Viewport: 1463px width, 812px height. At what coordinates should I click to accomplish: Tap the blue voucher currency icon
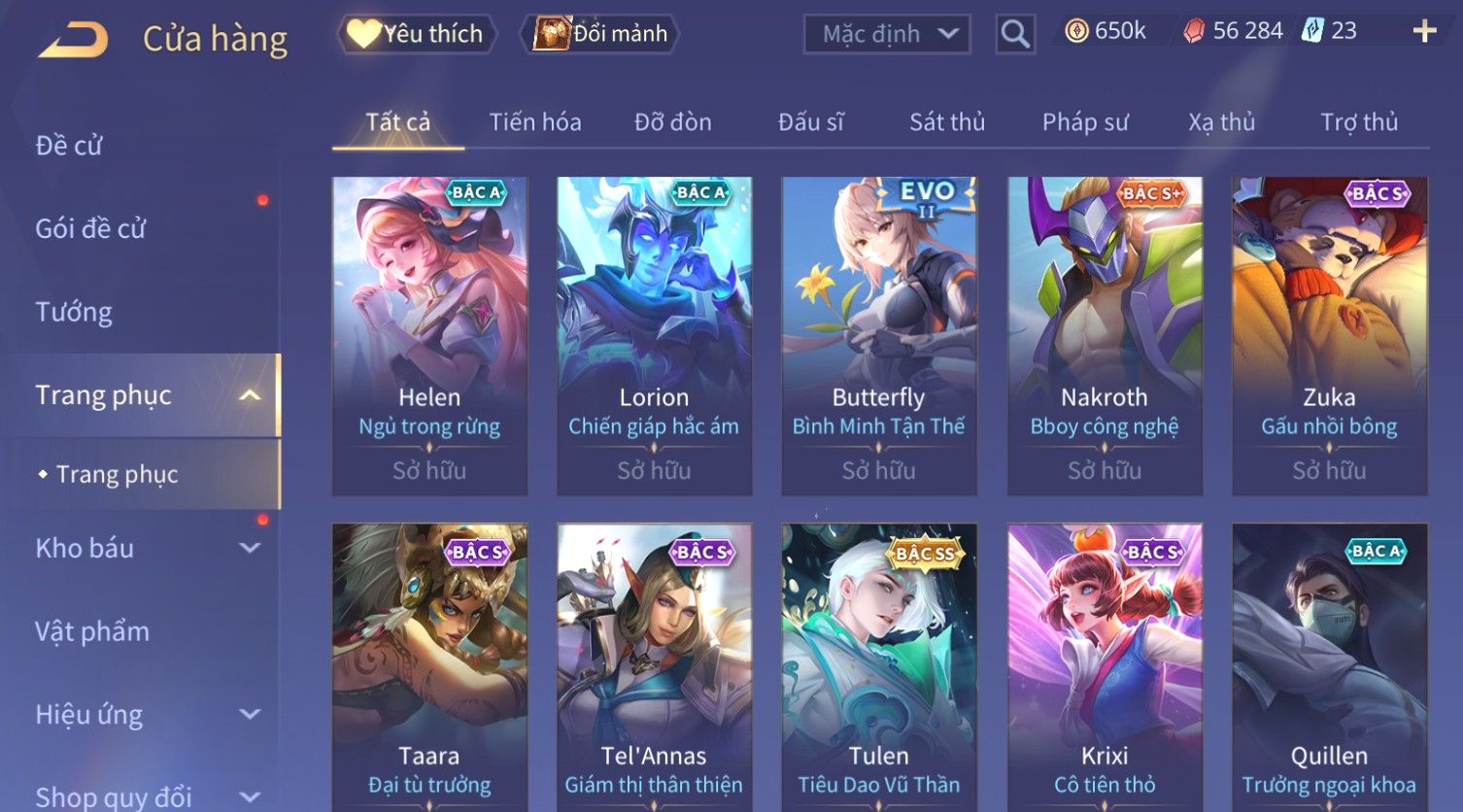tap(1313, 31)
